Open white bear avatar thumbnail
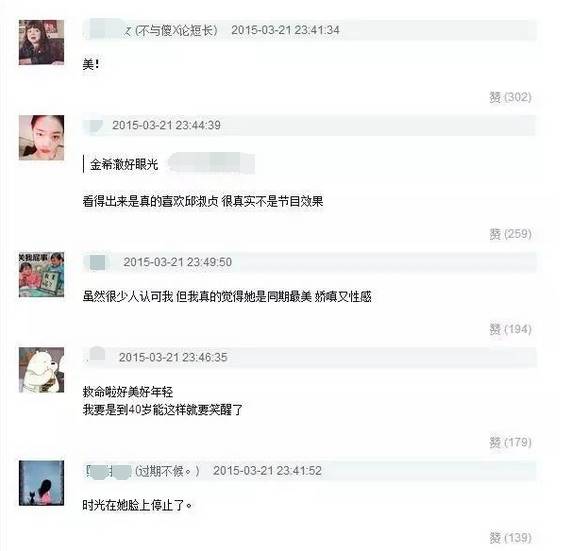The width and height of the screenshot is (565, 551). click(41, 370)
